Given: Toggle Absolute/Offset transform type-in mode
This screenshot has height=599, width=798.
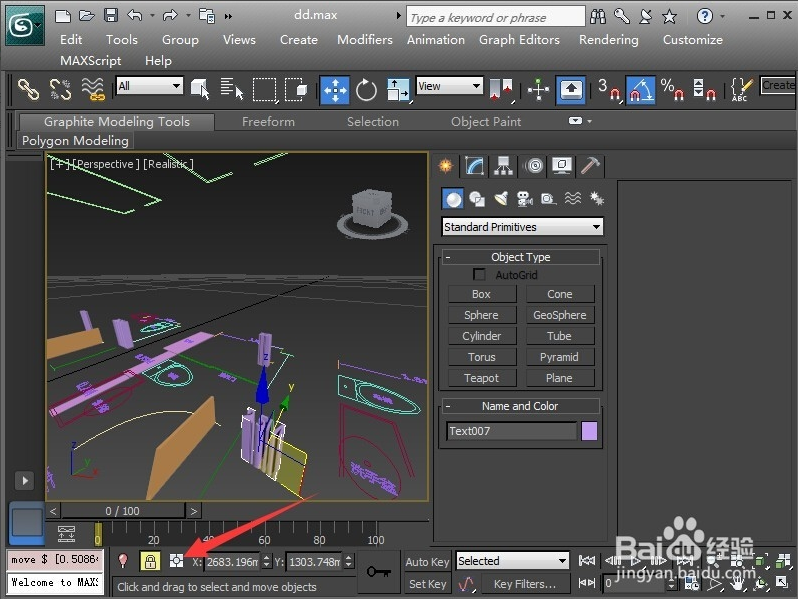Looking at the screenshot, I should [x=176, y=561].
